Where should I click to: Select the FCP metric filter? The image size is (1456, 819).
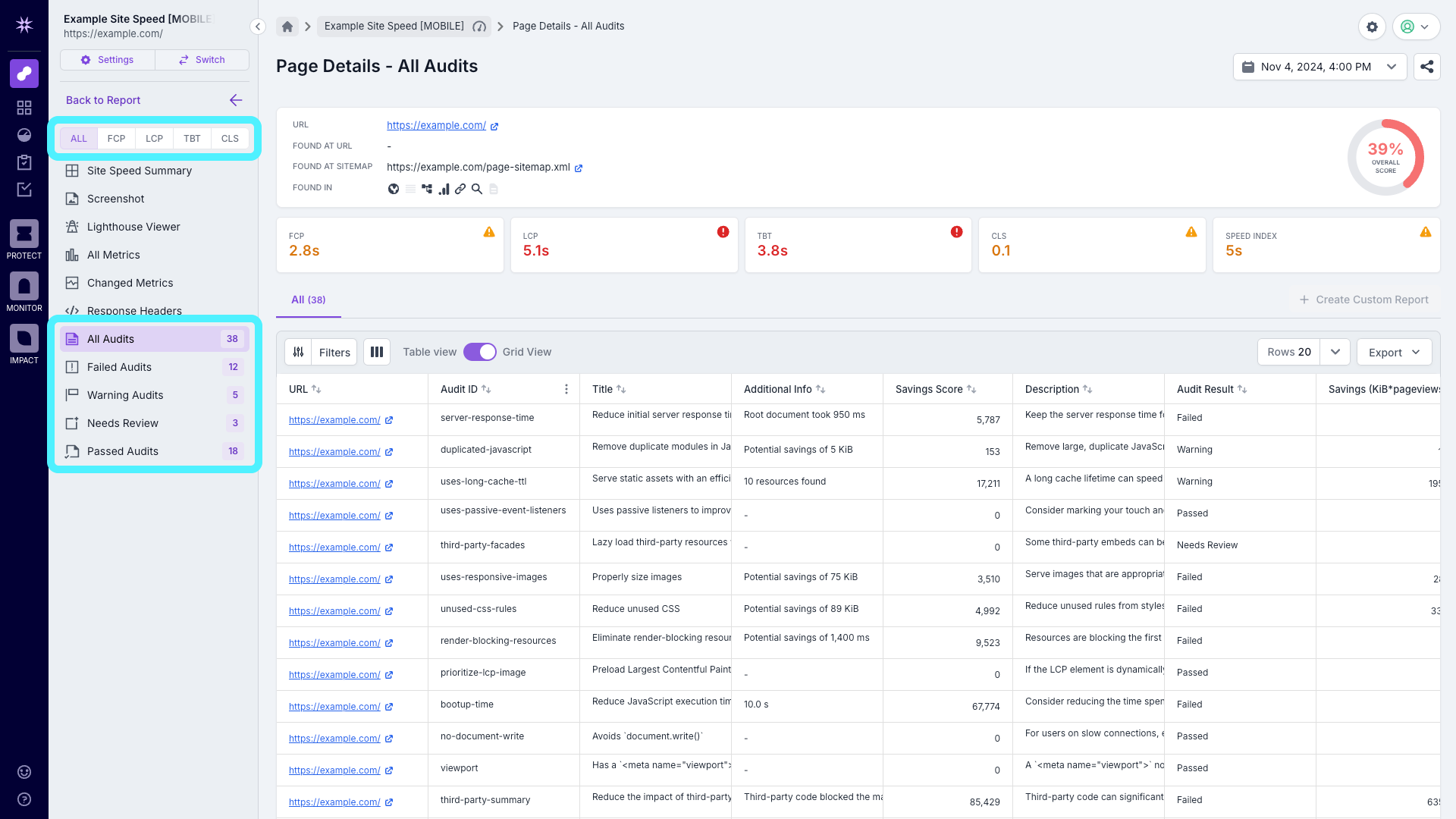coord(116,139)
